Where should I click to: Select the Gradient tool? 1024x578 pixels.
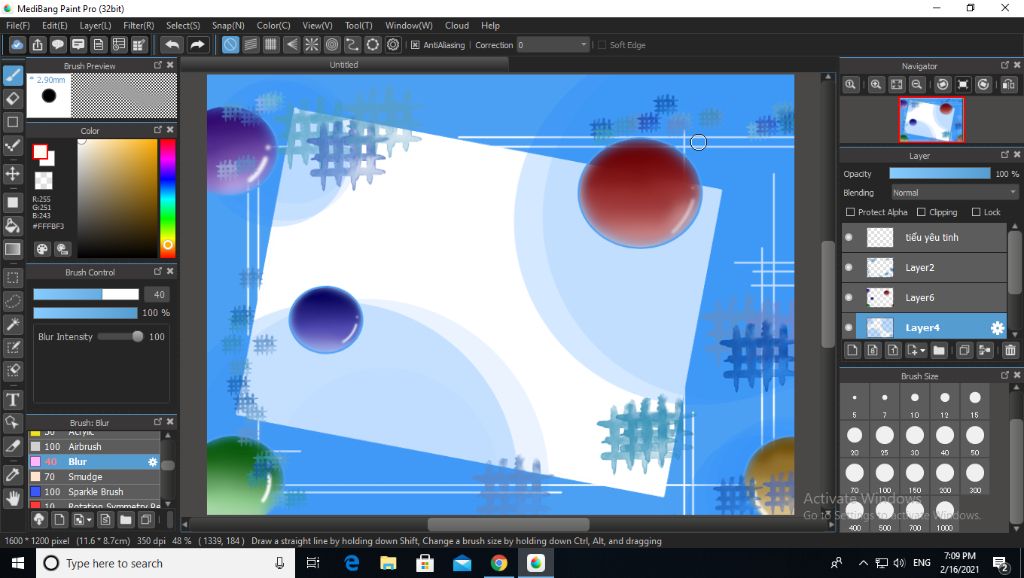[x=12, y=249]
